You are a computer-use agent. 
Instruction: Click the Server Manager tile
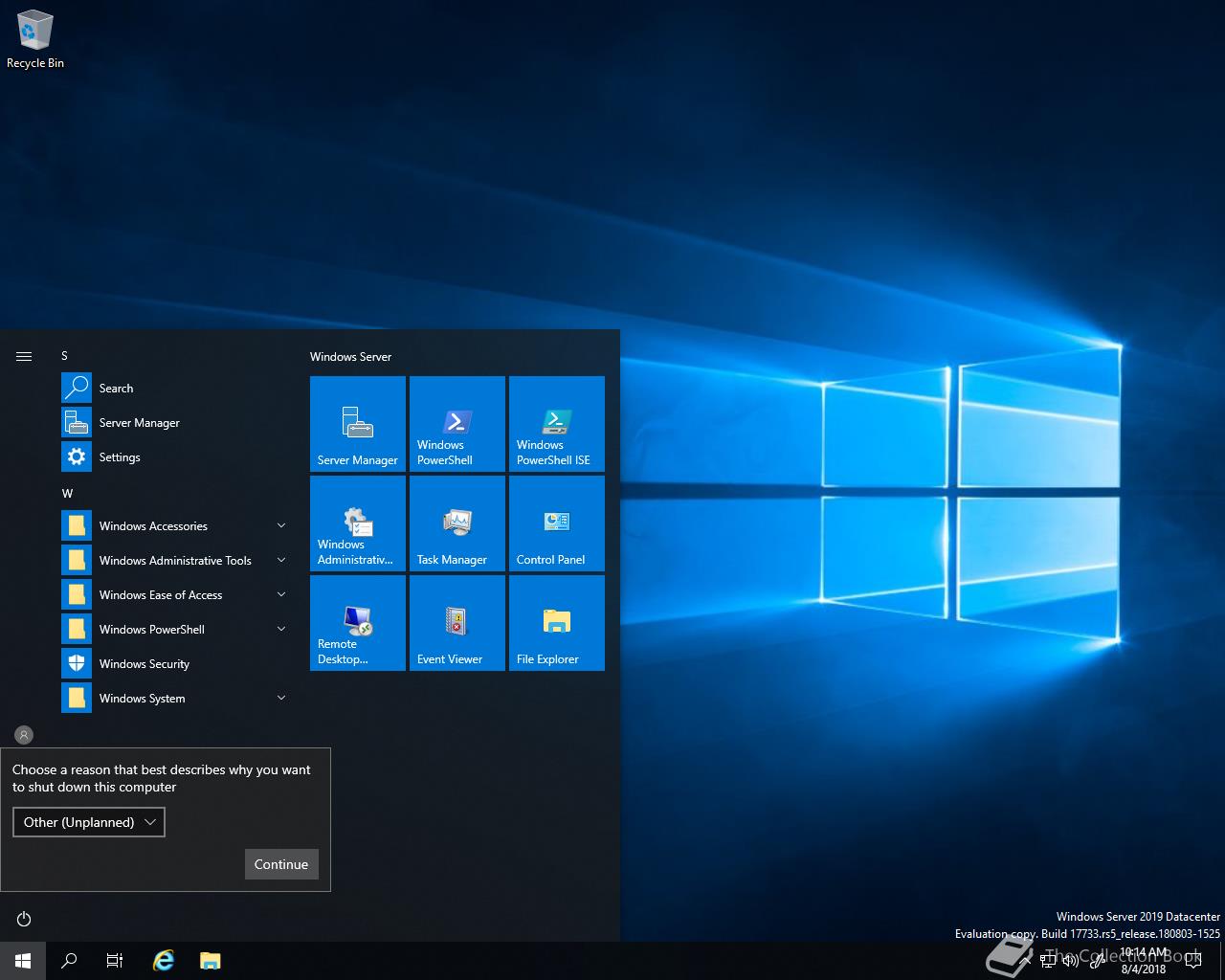pos(358,424)
